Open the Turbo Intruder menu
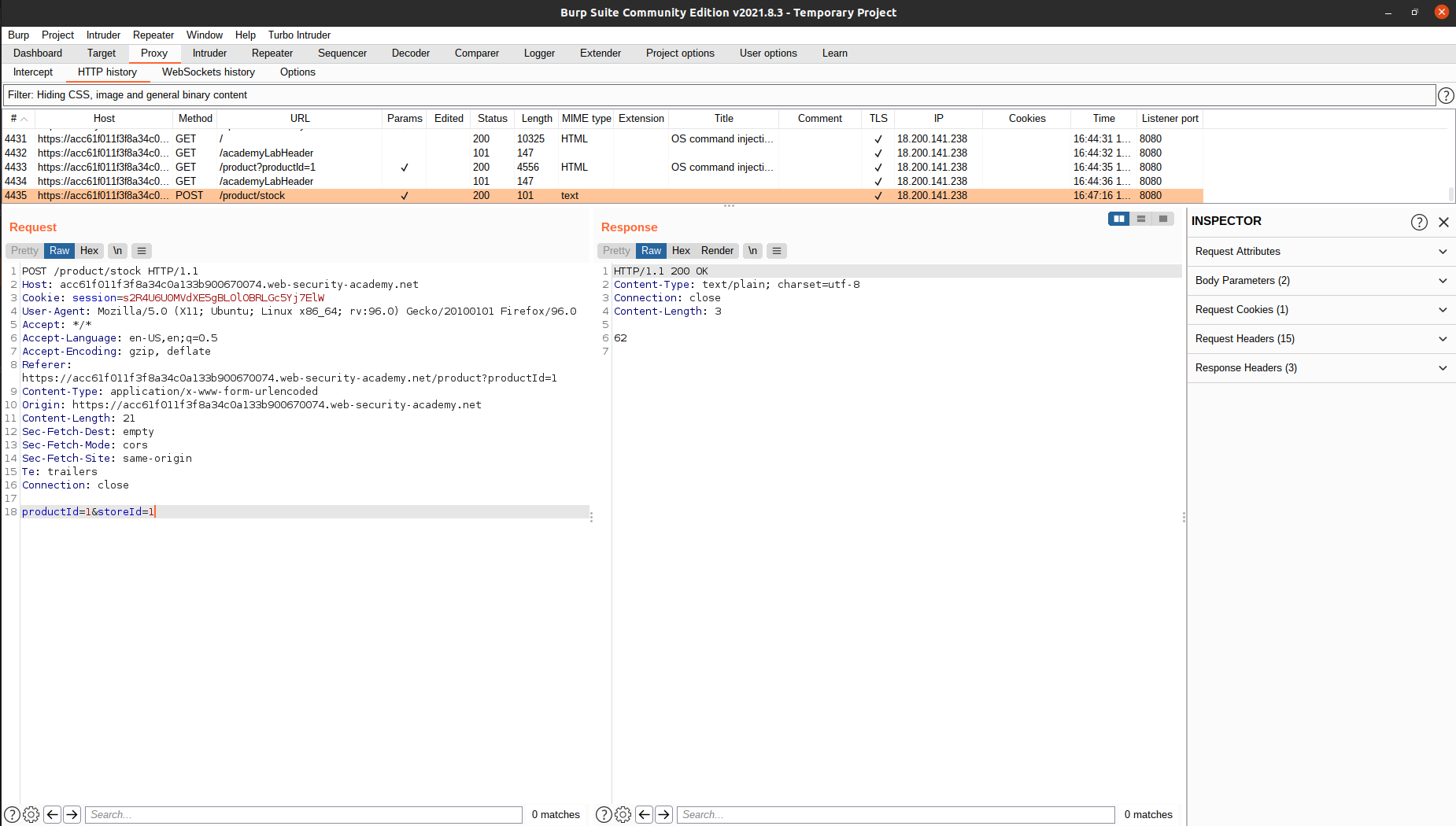1456x826 pixels. (x=299, y=35)
